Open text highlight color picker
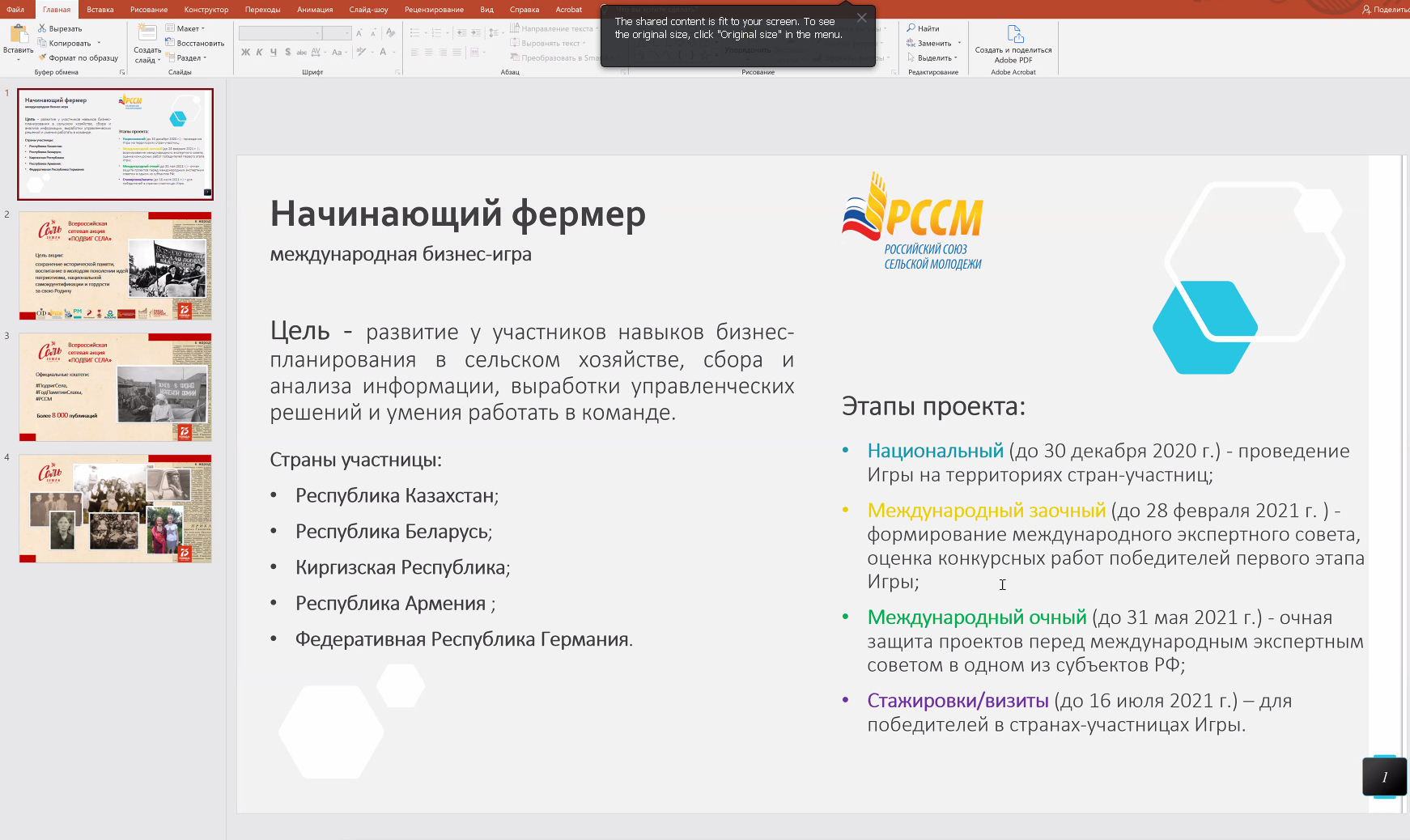 pyautogui.click(x=362, y=52)
